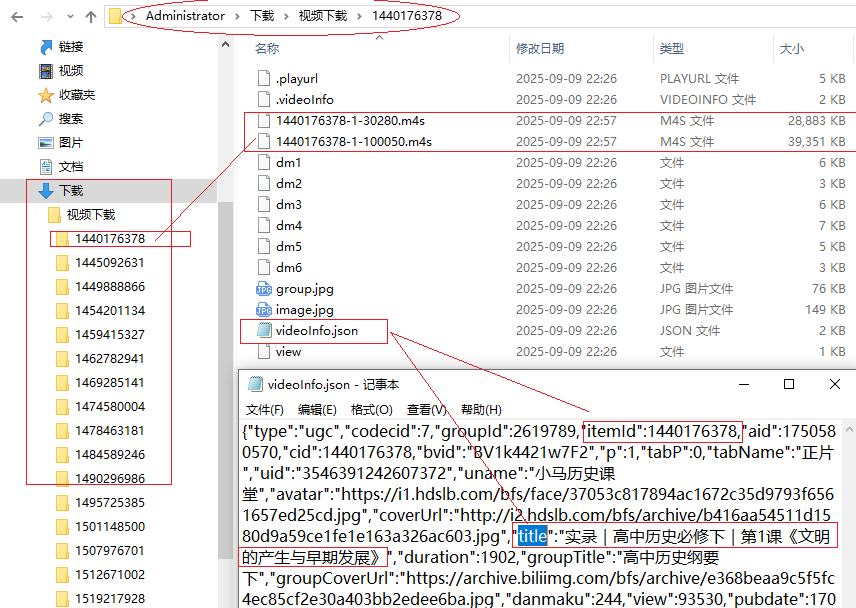Click the address bar folder icon
Screen dimensions: 856x608
pyautogui.click(x=115, y=16)
